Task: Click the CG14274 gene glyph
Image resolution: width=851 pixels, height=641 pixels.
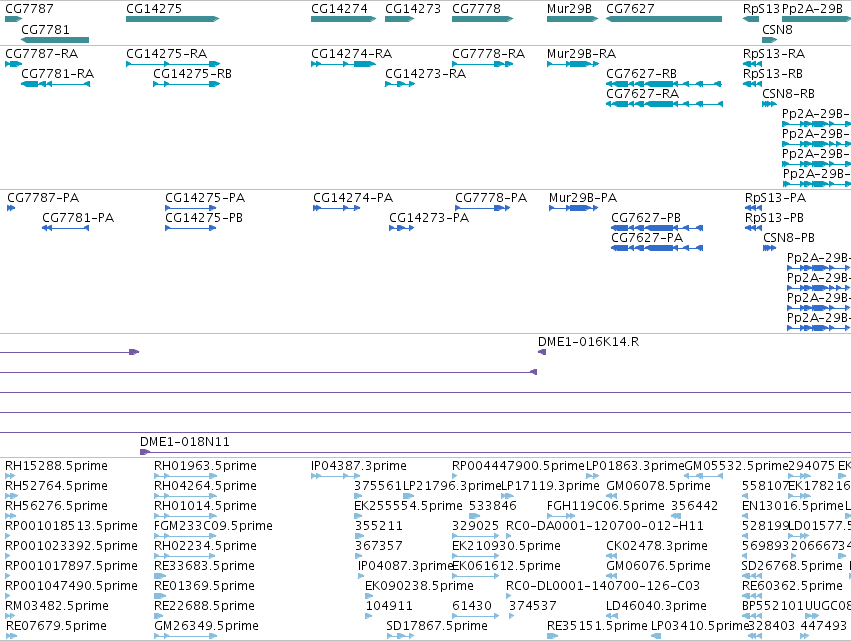Action: coord(343,19)
